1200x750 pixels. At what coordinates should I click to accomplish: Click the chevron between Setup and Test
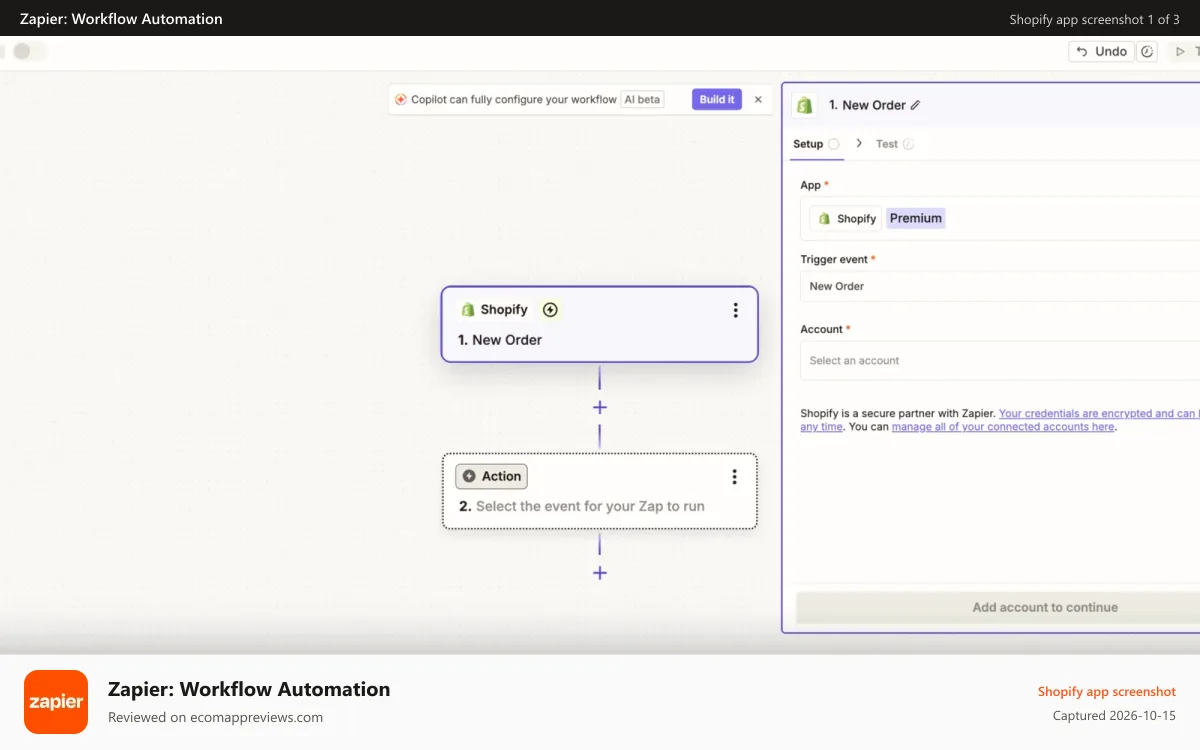859,143
